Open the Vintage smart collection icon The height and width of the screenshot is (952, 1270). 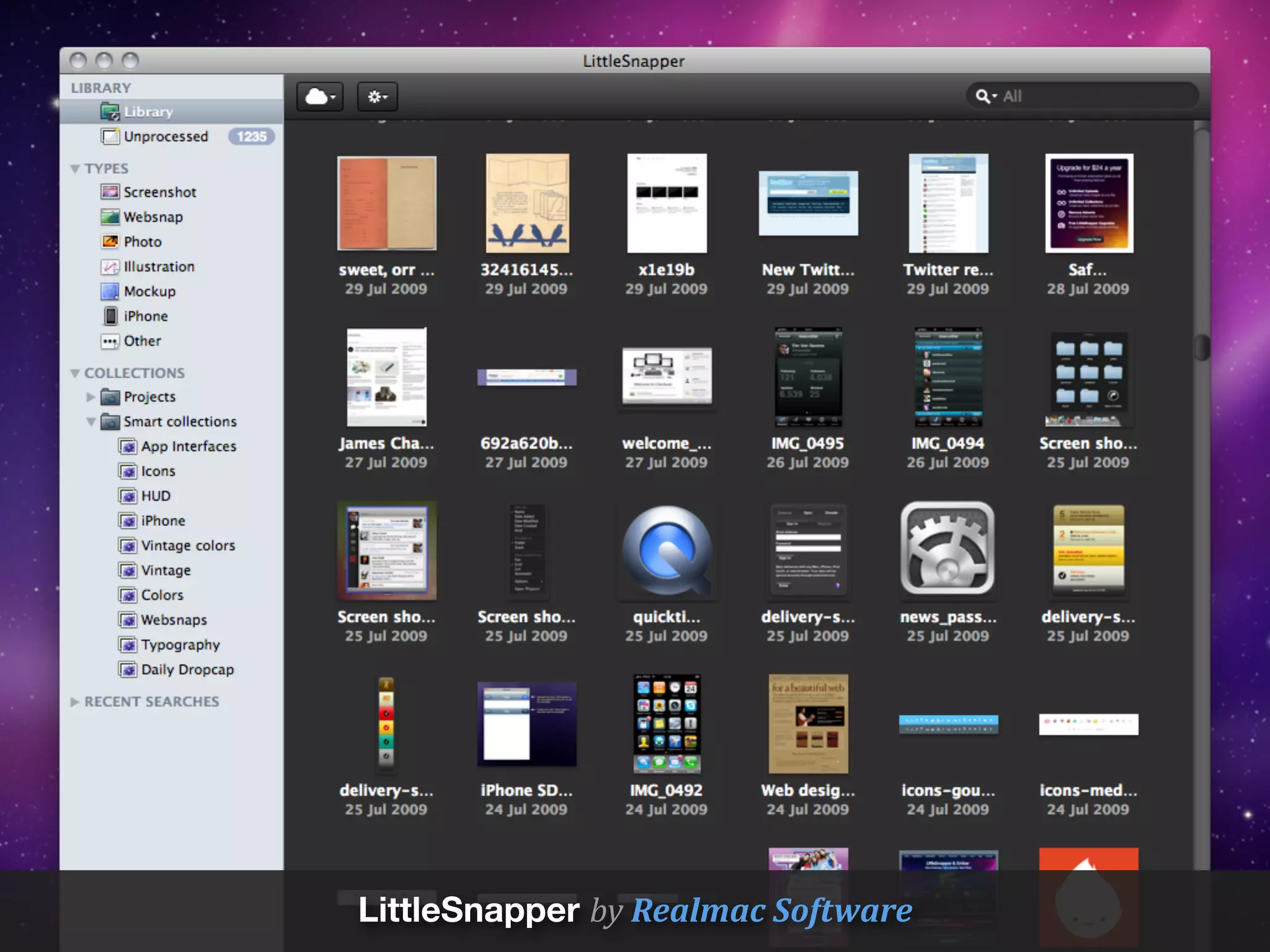pos(128,570)
